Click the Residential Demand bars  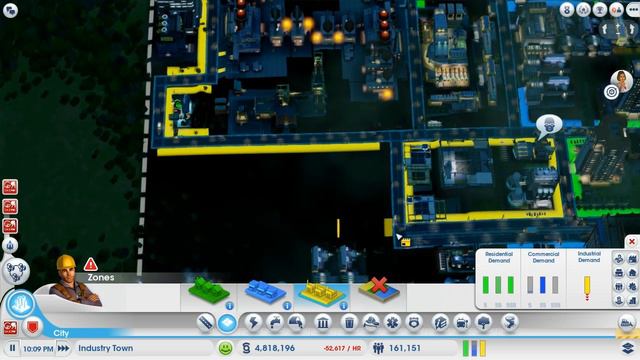(x=498, y=285)
